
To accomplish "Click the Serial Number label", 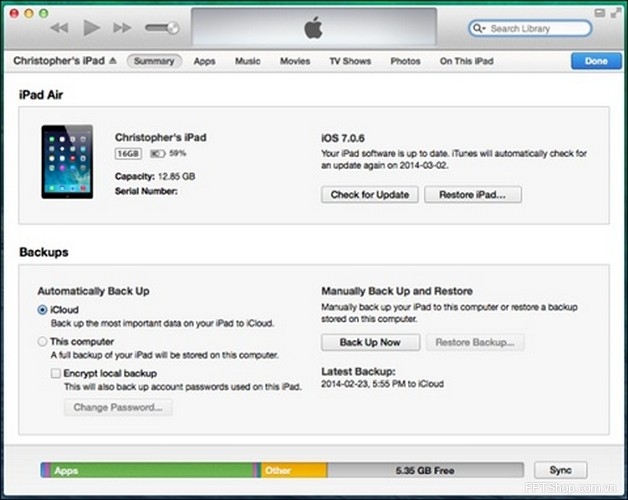I will 146,191.
